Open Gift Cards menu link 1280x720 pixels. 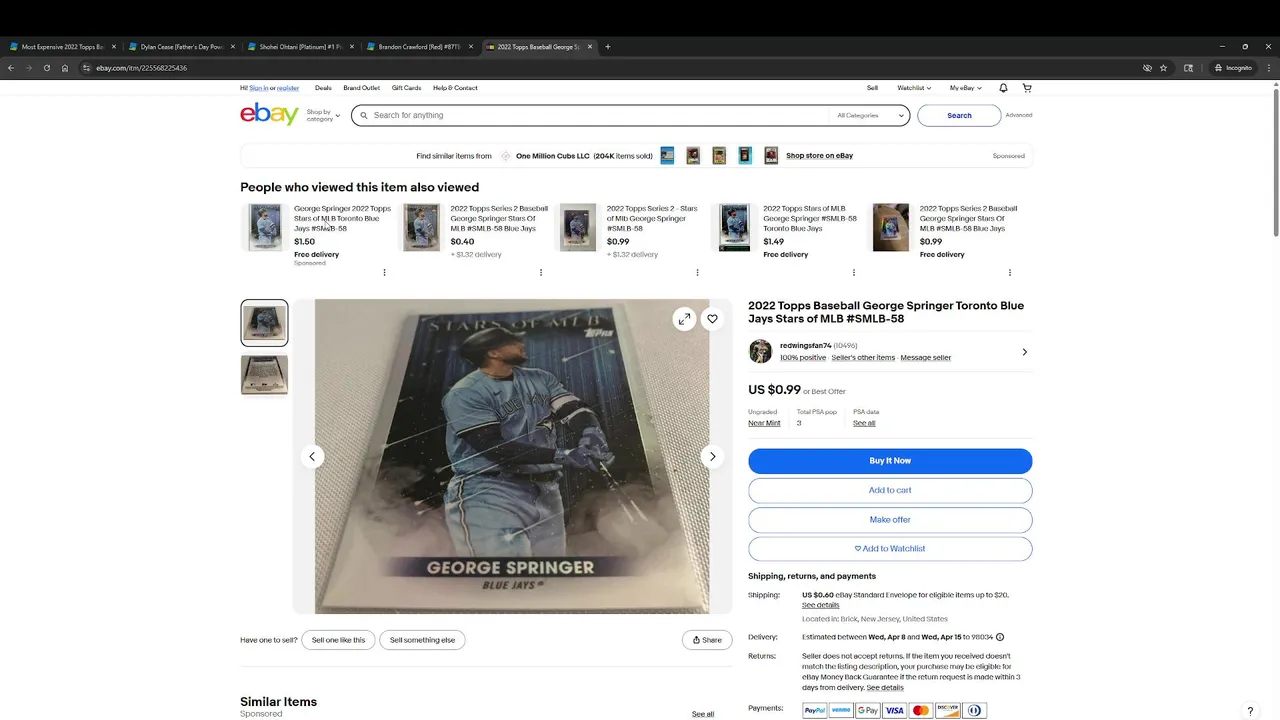[406, 88]
